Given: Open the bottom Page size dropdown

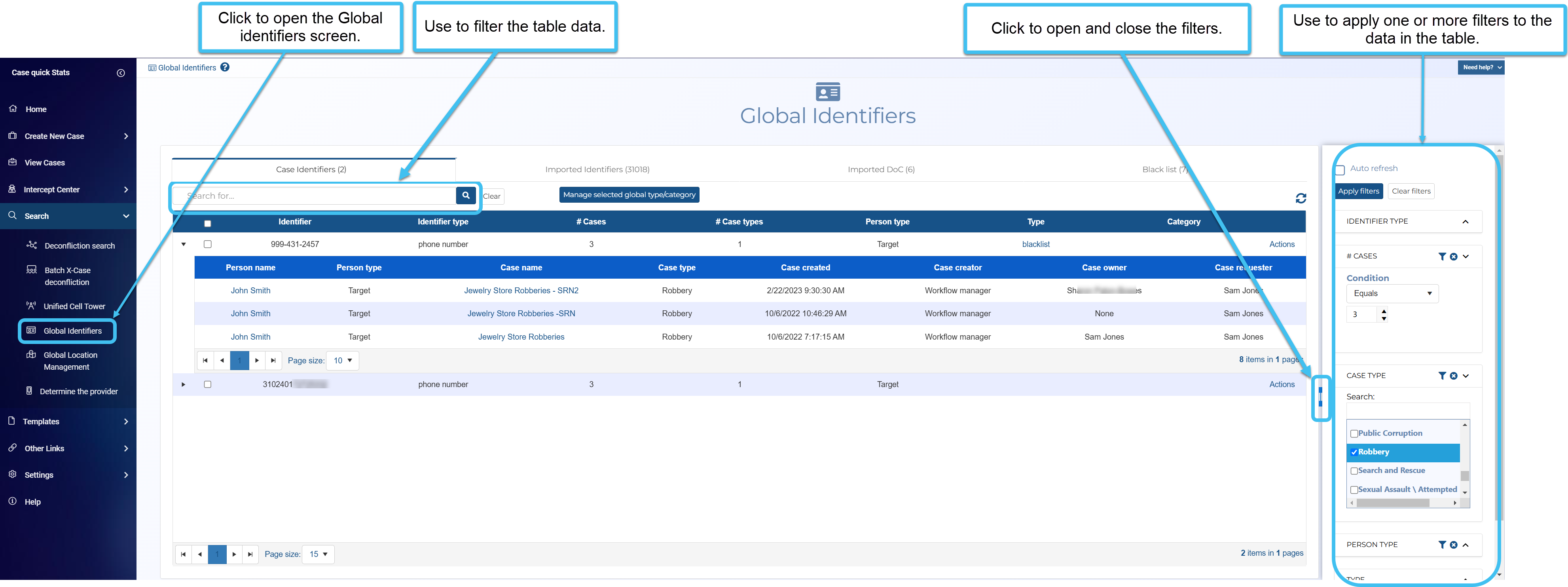Looking at the screenshot, I should click(319, 554).
